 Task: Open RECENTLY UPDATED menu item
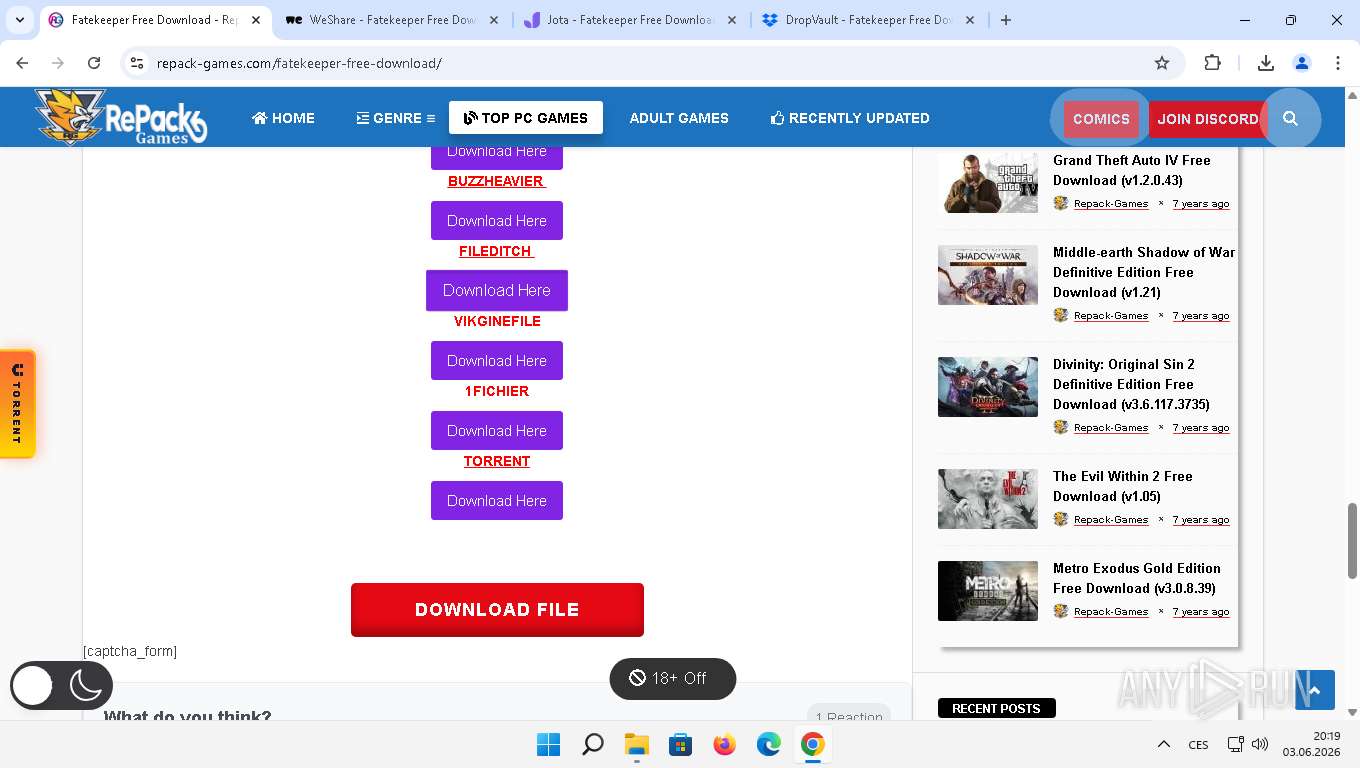click(x=850, y=118)
